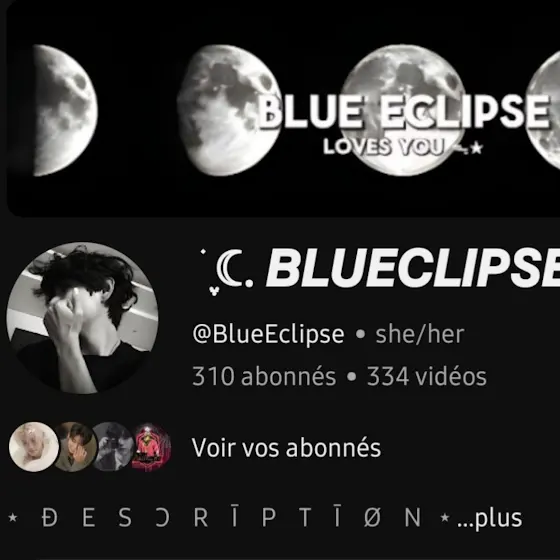Image resolution: width=560 pixels, height=560 pixels.
Task: Click the red gaming logo subscriber avatar
Action: (x=151, y=447)
